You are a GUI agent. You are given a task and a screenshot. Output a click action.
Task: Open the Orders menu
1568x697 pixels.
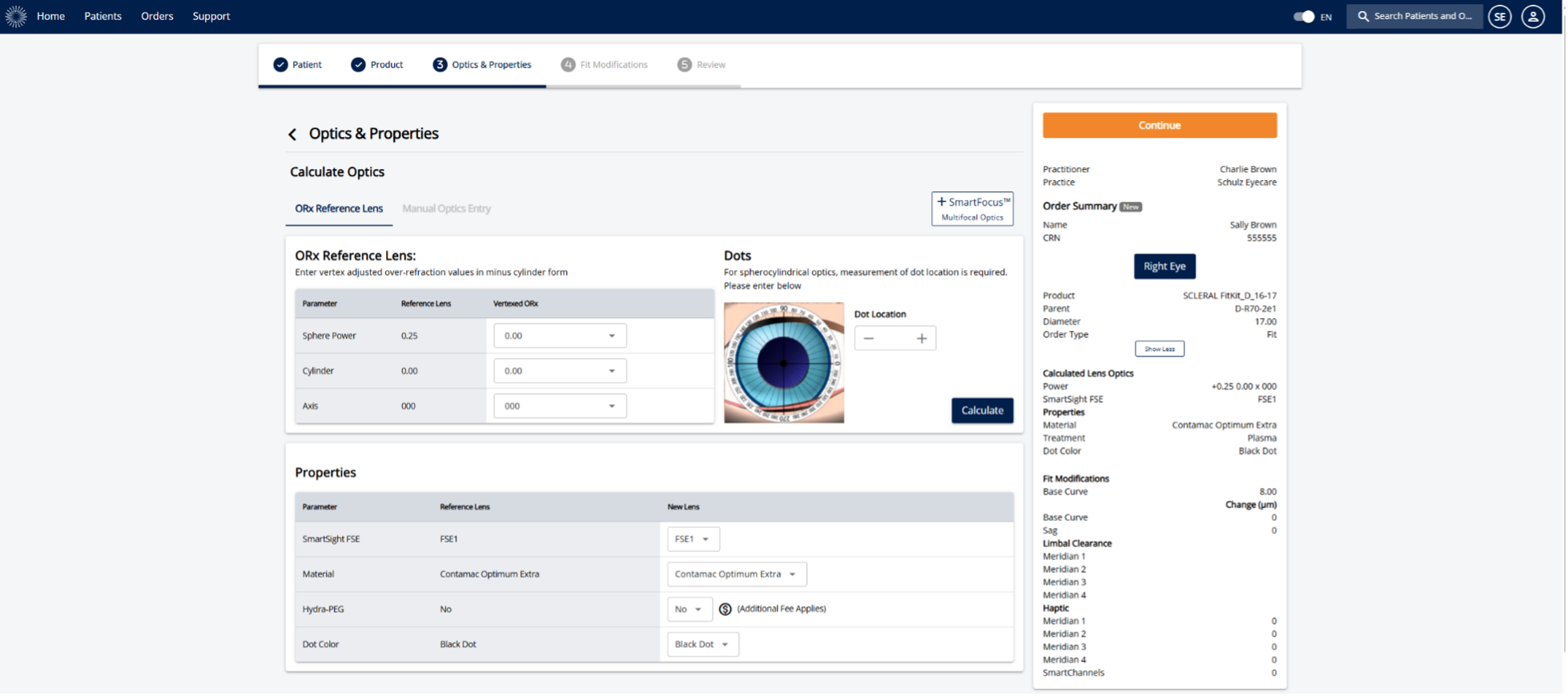point(157,16)
